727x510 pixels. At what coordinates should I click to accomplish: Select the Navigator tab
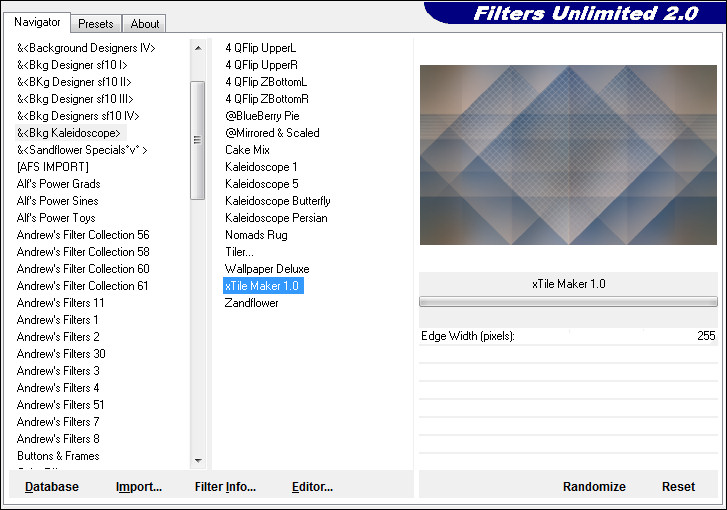pos(37,22)
